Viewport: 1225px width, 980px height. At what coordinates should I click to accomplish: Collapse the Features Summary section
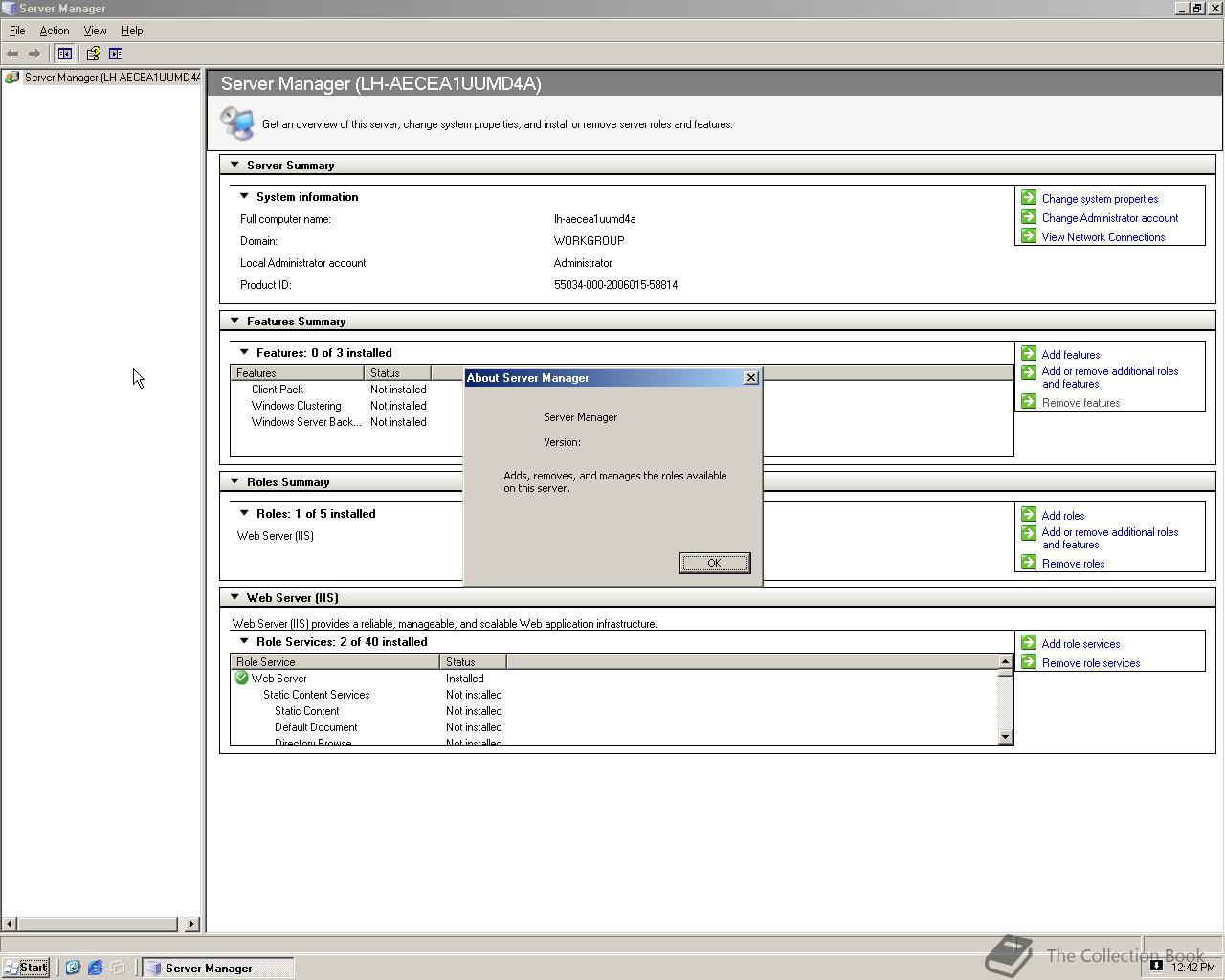click(234, 321)
